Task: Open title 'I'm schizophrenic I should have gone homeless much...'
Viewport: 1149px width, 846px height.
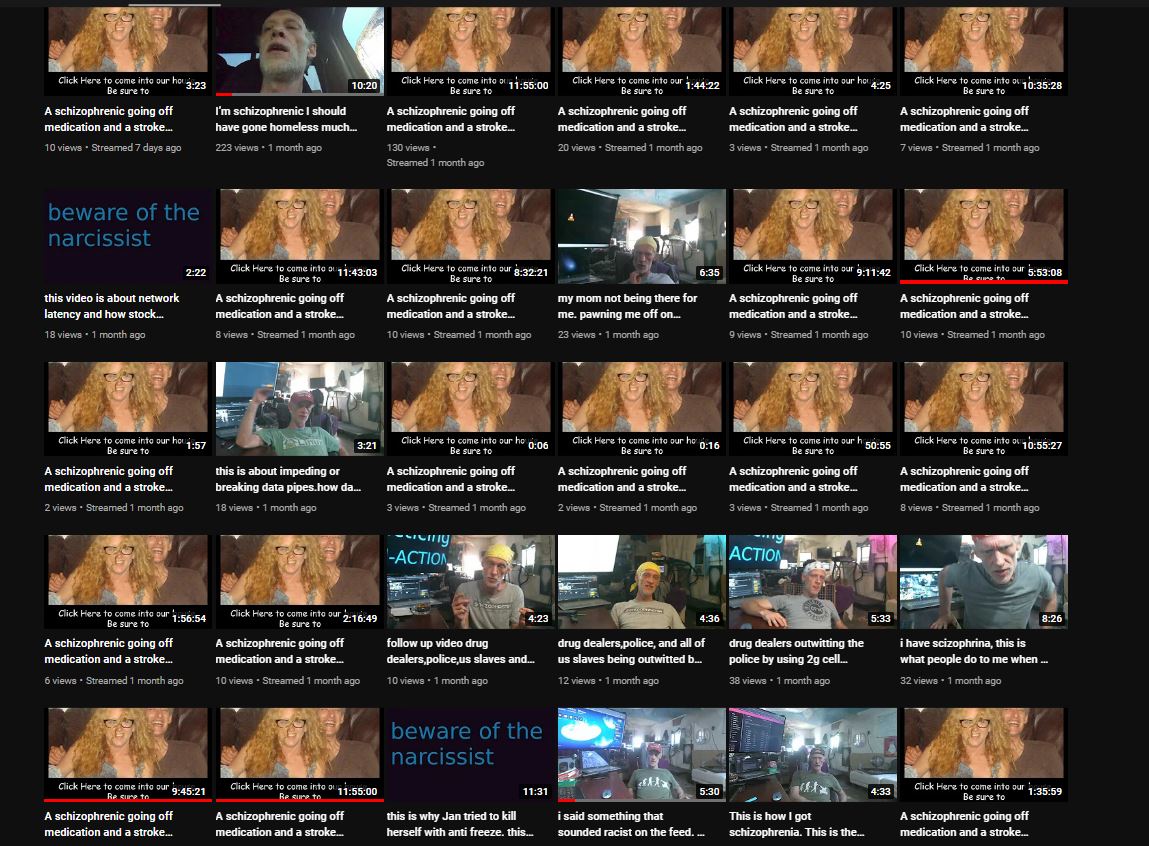Action: [287, 119]
